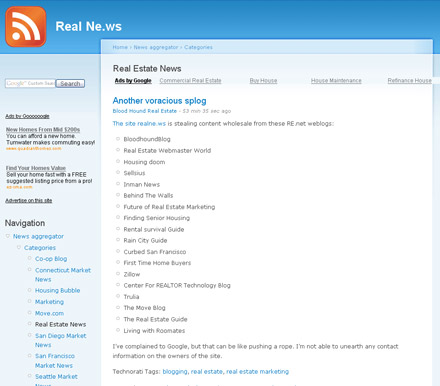Open real estate marketing Technorati tag
440x386 pixels.
[x=258, y=372]
